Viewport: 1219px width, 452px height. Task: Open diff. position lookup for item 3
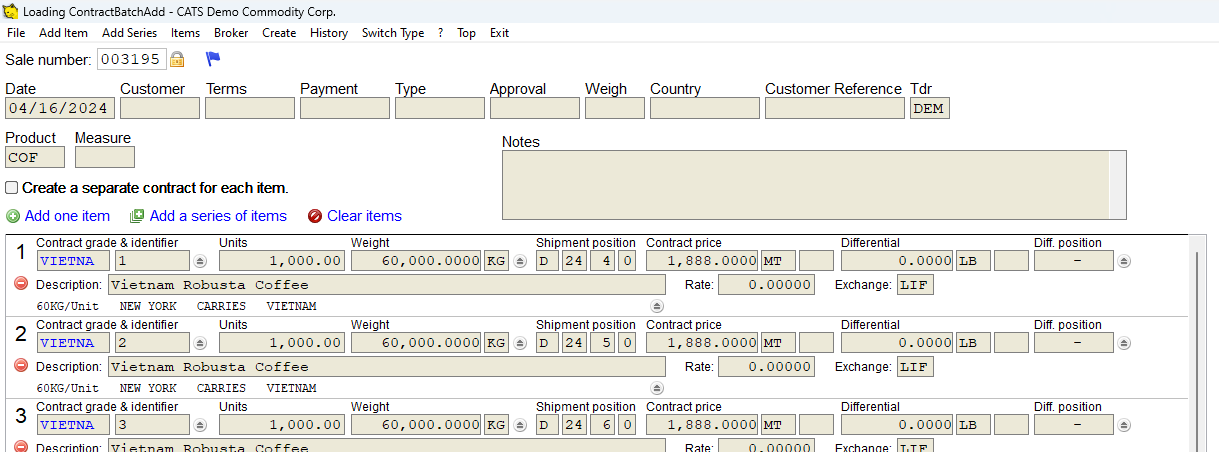click(x=1124, y=425)
